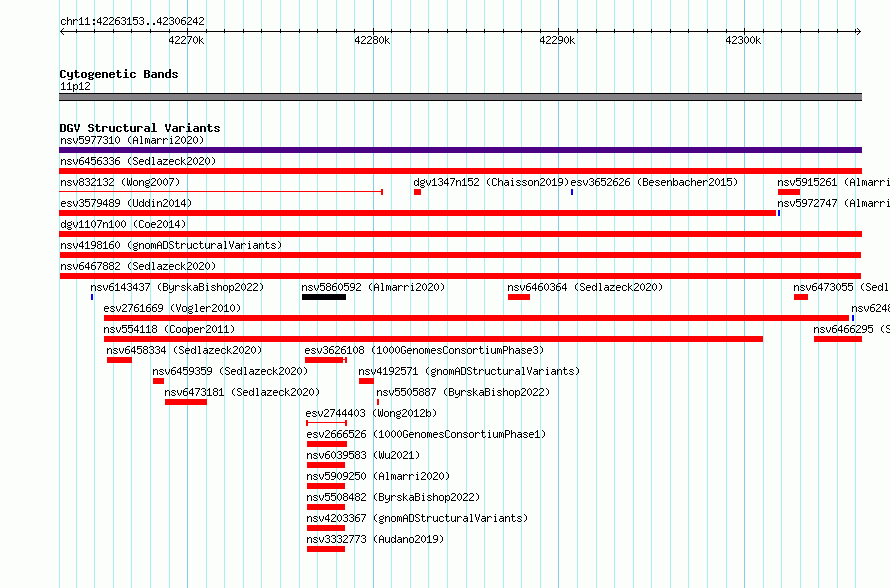
Task: Open nsv4203367 (gnomADStructuralVariants) label
Action: pyautogui.click(x=417, y=518)
